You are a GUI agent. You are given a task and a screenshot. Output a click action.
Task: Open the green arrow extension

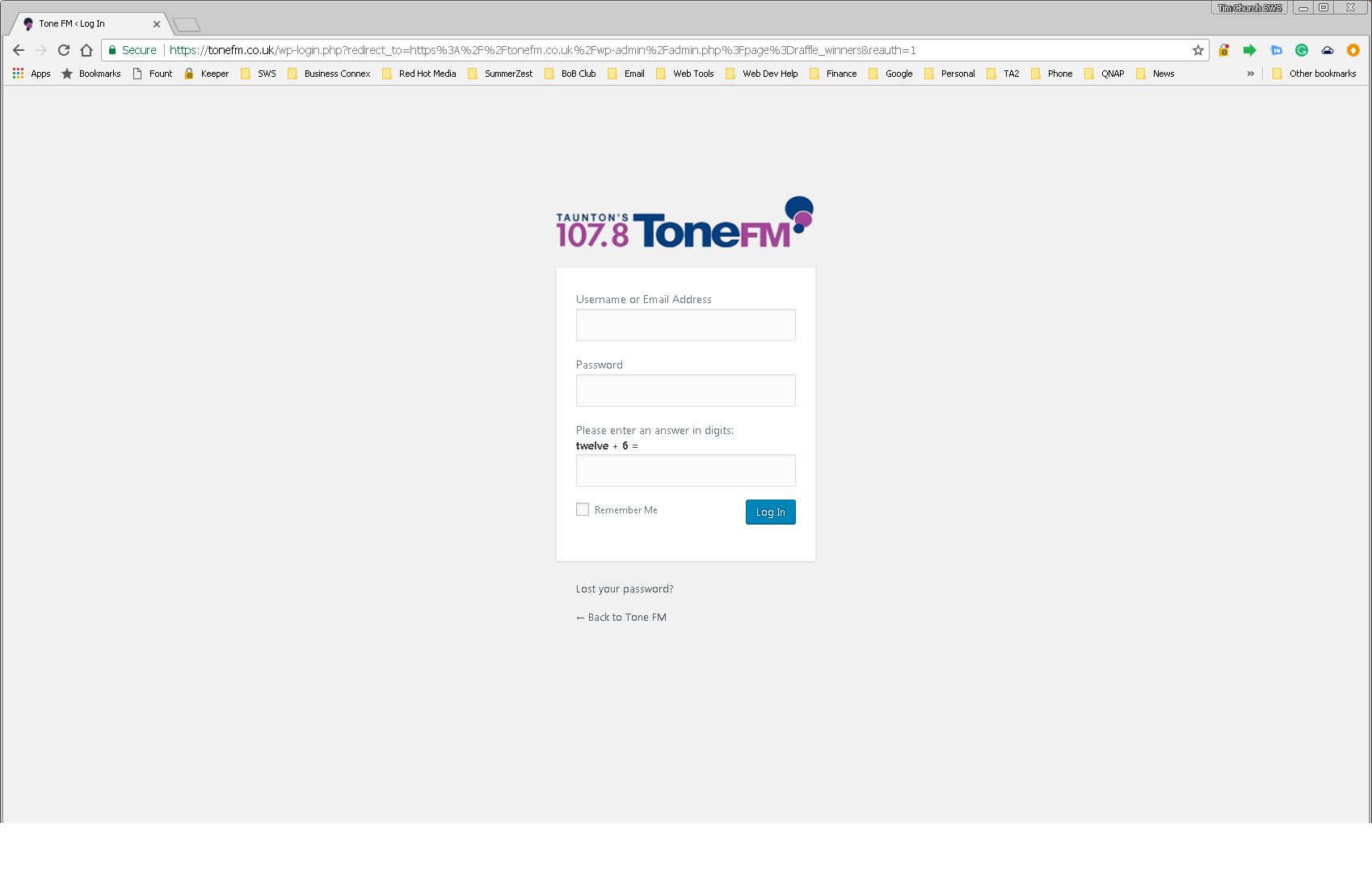(1250, 50)
